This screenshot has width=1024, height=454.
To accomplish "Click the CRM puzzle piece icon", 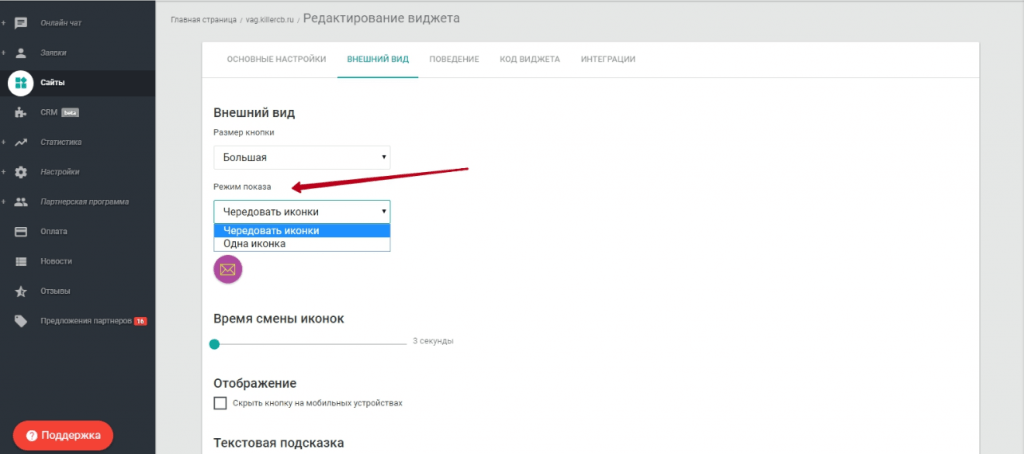I will point(21,112).
